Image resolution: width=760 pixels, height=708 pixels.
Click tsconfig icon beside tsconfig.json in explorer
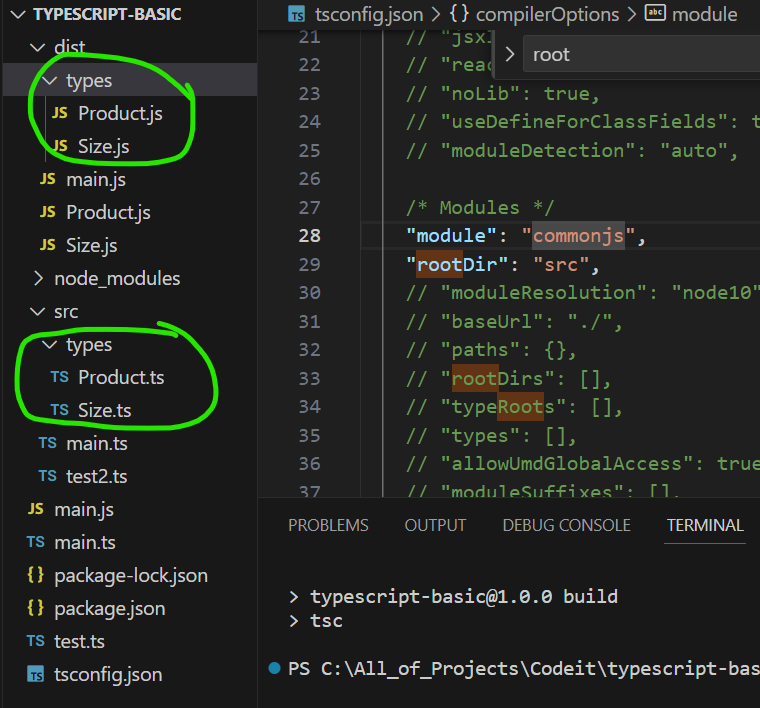pos(36,674)
